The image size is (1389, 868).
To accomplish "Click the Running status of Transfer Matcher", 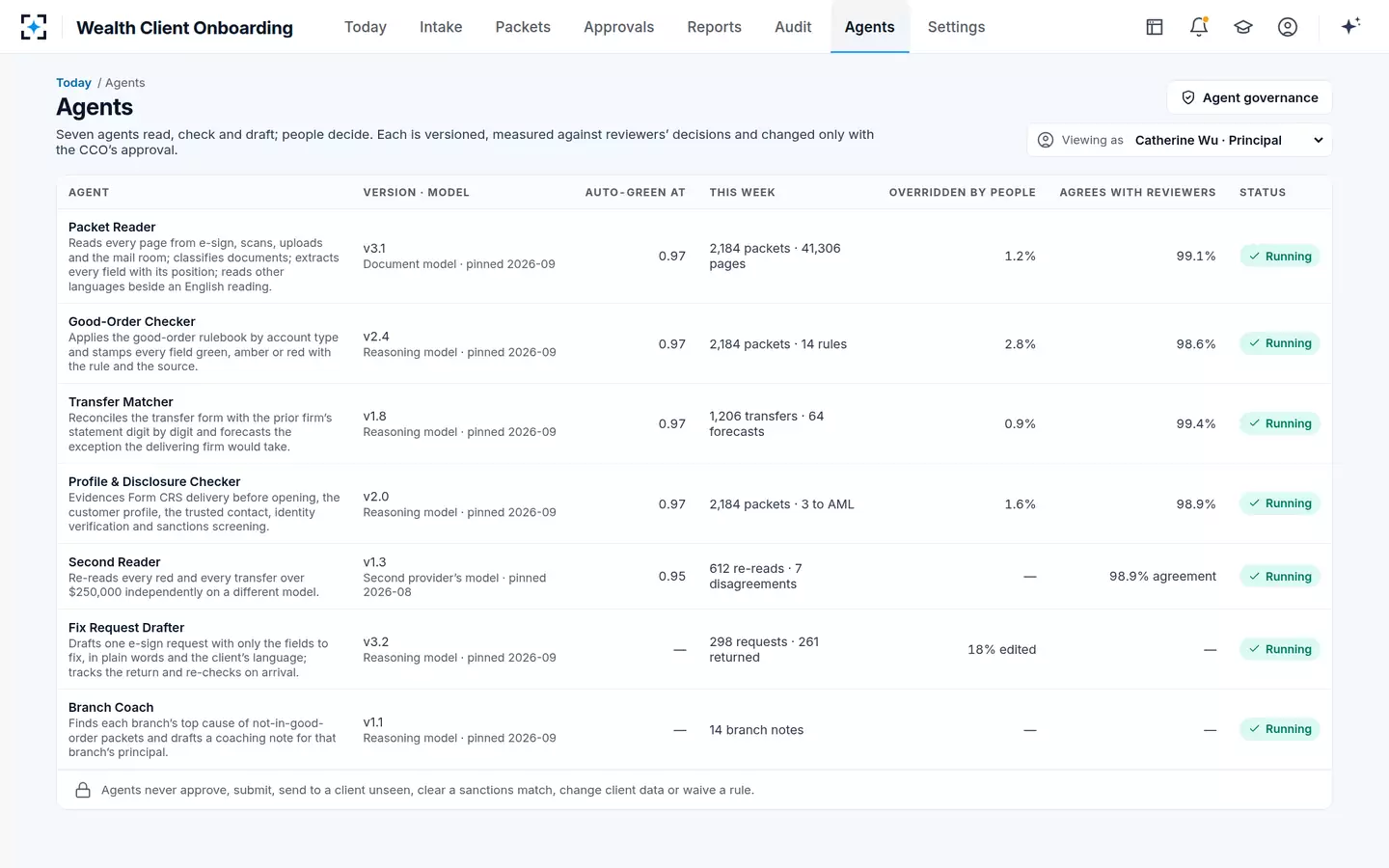I will pyautogui.click(x=1280, y=423).
